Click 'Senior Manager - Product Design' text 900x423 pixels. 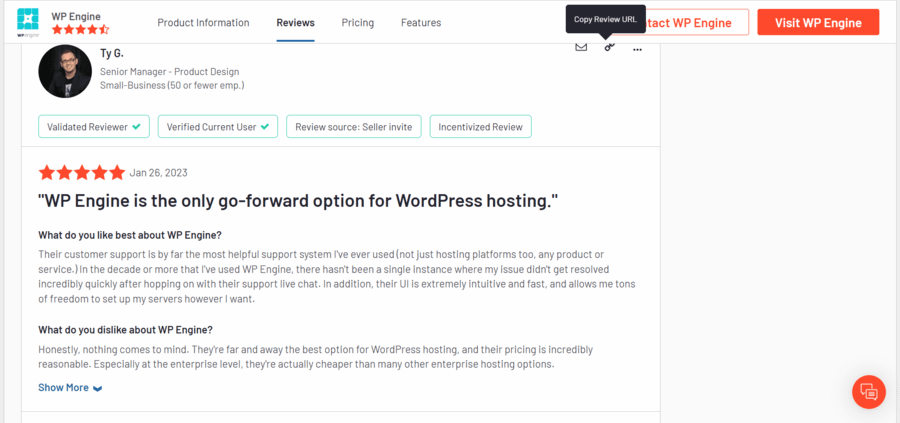(x=169, y=72)
